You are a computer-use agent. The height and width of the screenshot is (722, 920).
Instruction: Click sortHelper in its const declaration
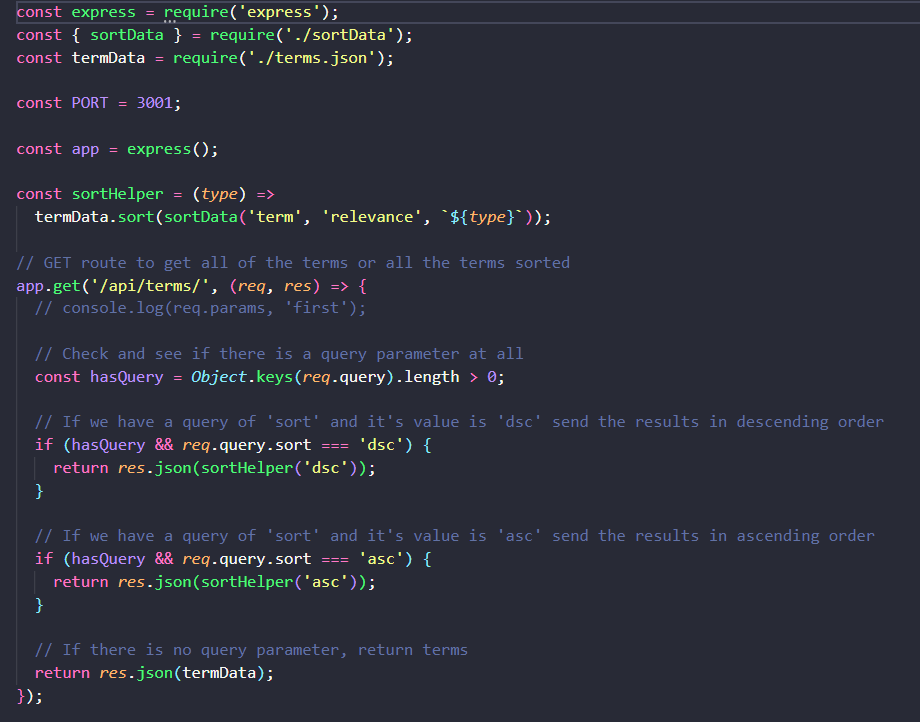(117, 194)
